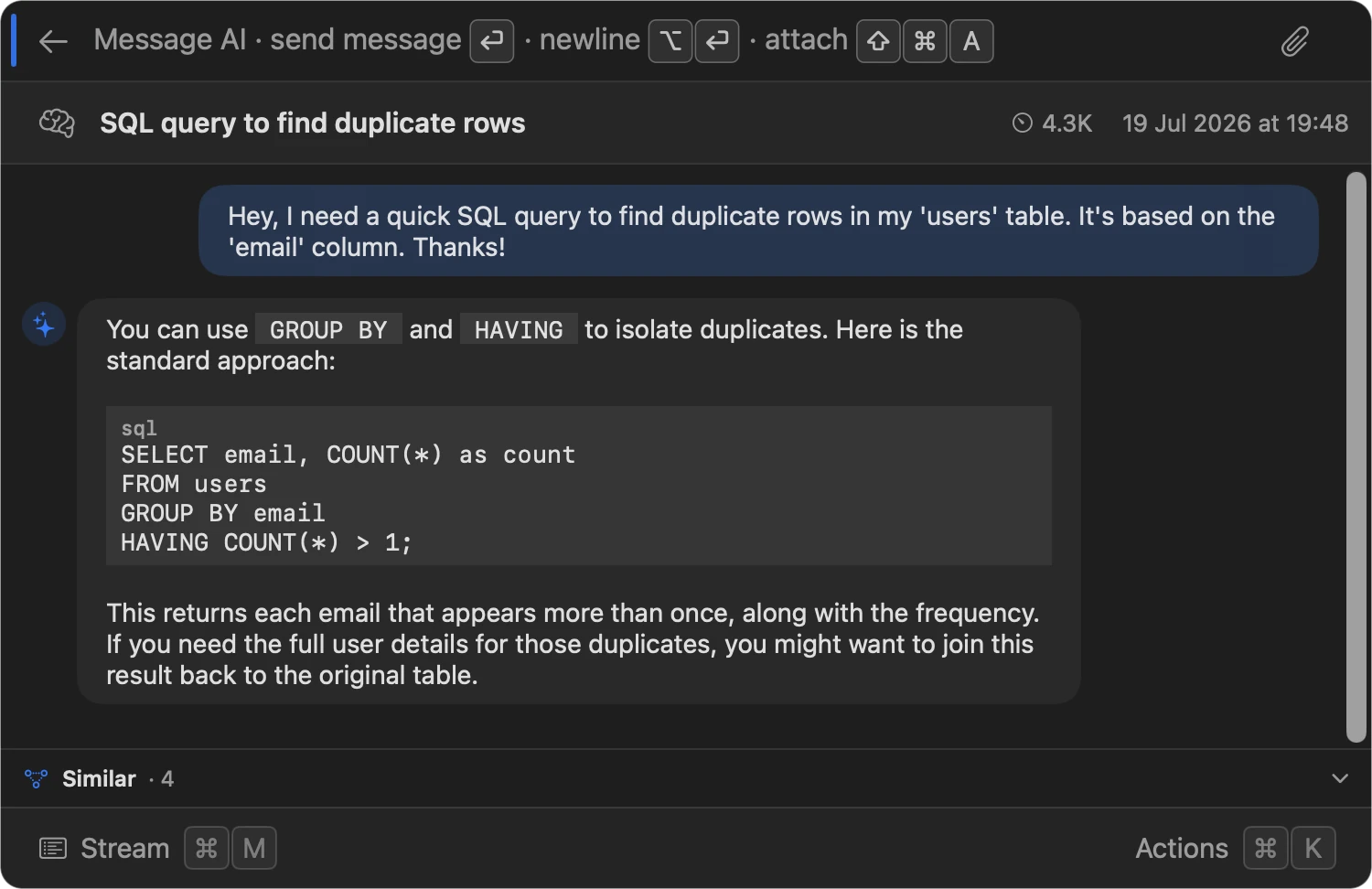Click the conversation scrollbar
Screen dimensions: 1372x889
1356,457
